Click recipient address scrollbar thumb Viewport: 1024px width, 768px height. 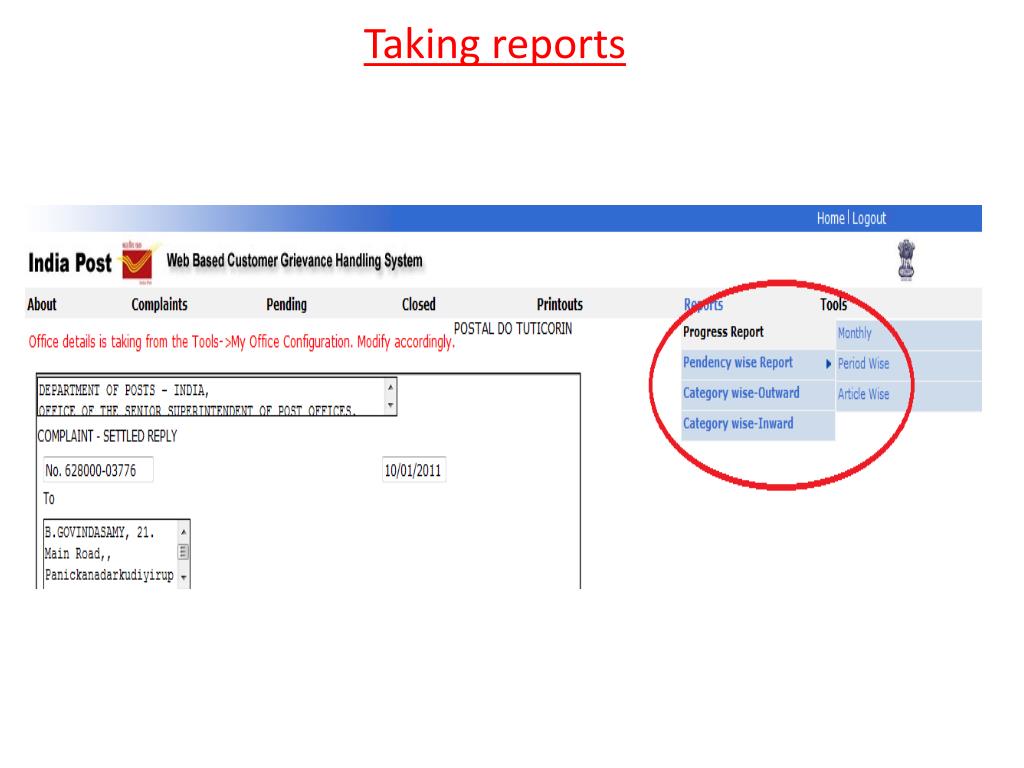[184, 552]
